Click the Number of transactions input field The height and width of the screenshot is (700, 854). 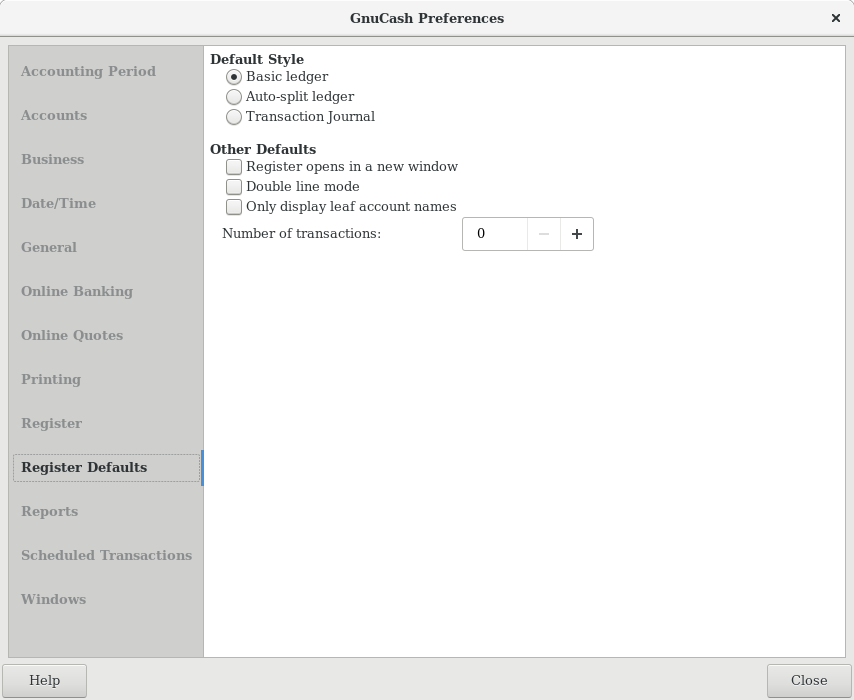point(495,234)
